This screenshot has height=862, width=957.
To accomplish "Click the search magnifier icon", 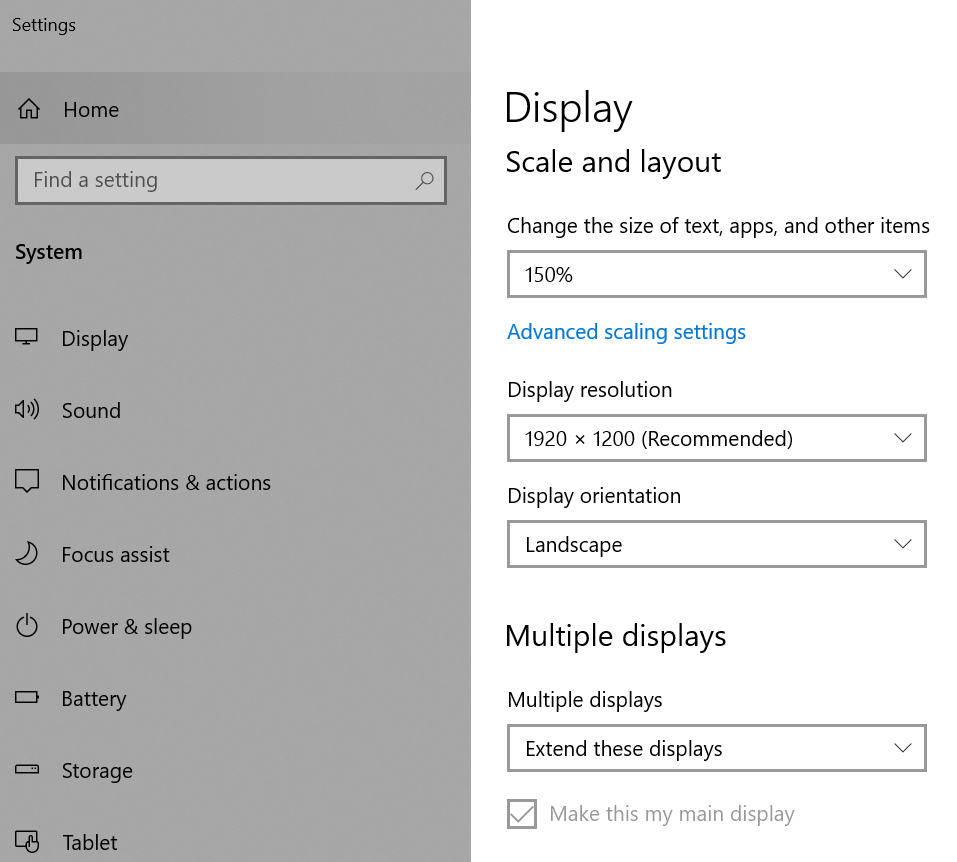I will click(x=424, y=180).
